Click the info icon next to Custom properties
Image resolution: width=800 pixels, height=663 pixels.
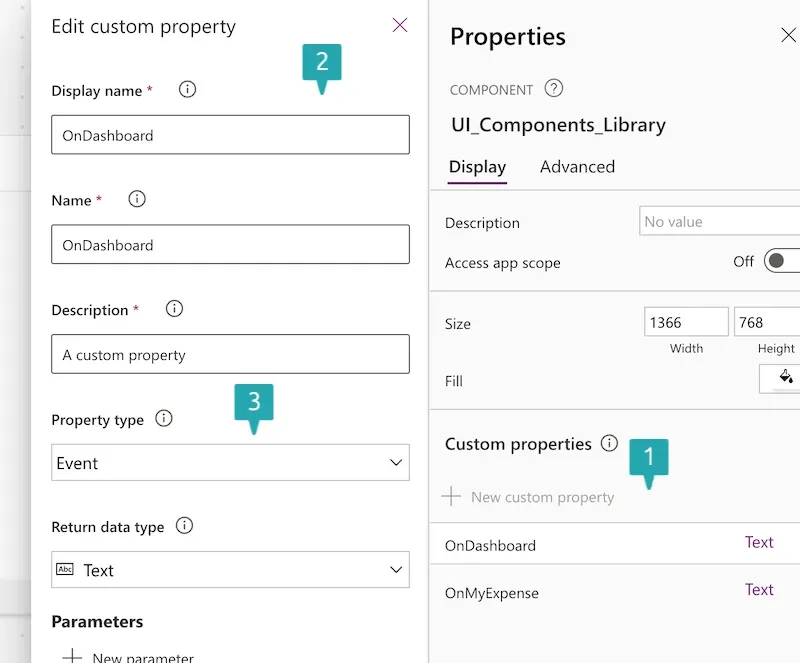[609, 443]
